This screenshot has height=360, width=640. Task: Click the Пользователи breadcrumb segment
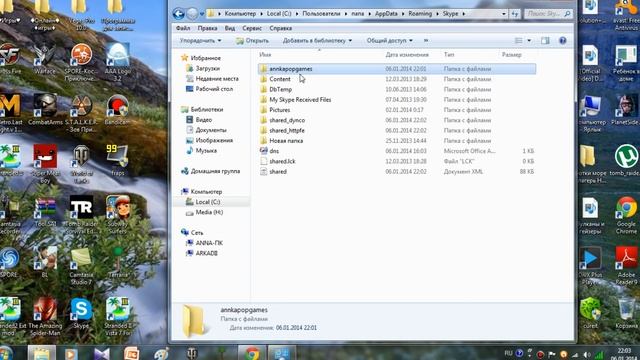click(321, 14)
